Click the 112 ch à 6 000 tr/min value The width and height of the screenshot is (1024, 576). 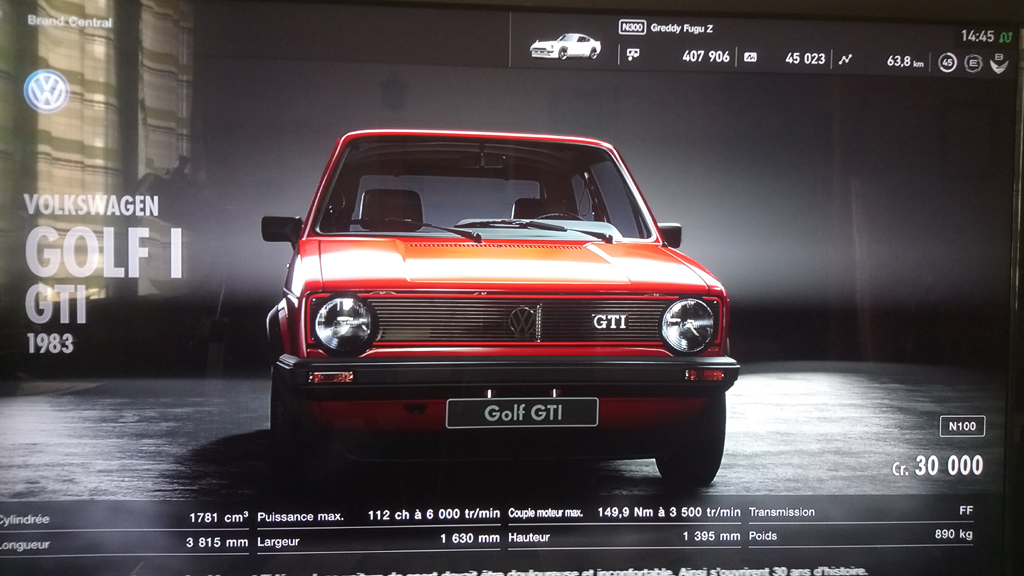pos(434,515)
